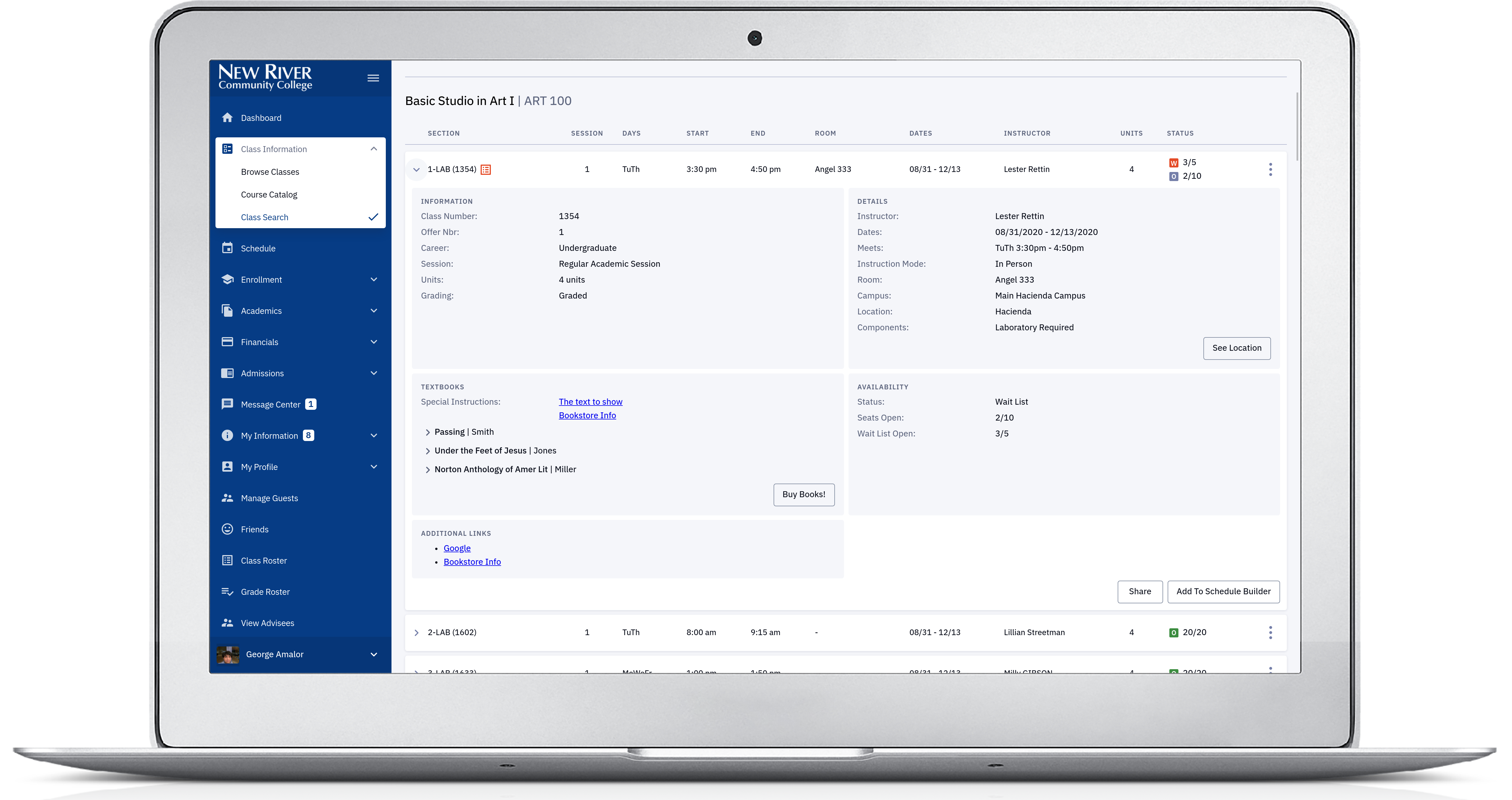Expand the My Profile menu chevron
This screenshot has width=1512, height=800.
373,467
